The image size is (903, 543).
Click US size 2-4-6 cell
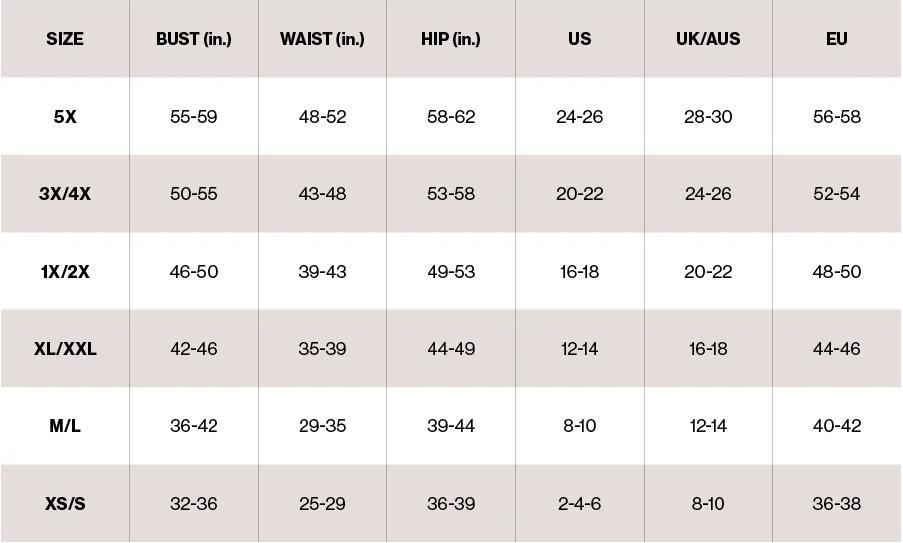click(x=580, y=503)
